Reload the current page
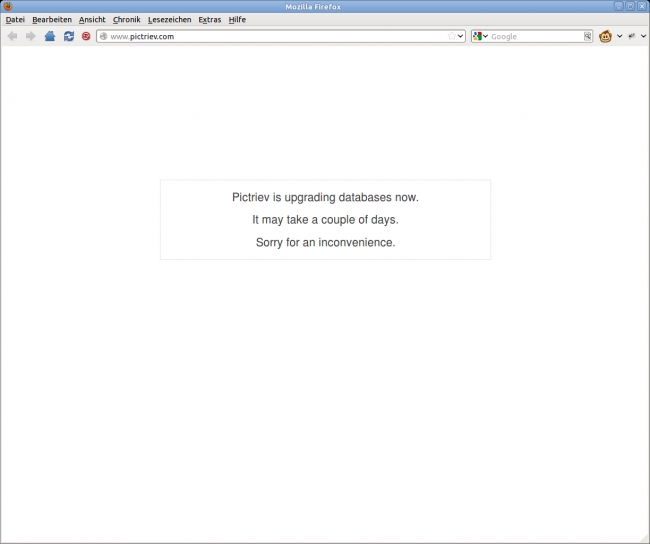 [69, 36]
